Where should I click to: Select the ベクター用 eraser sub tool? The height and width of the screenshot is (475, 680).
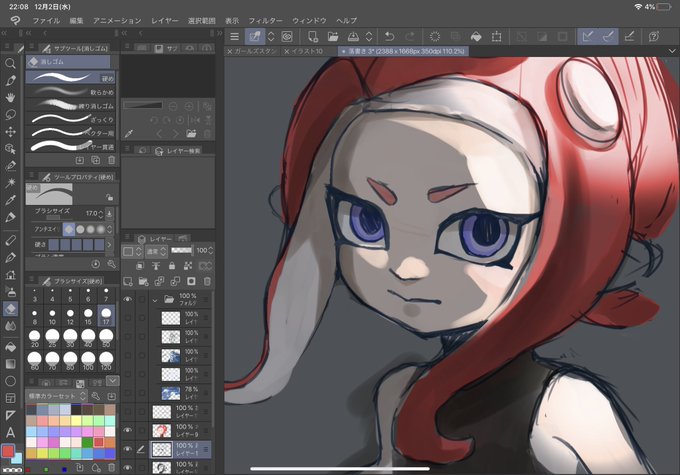point(71,132)
